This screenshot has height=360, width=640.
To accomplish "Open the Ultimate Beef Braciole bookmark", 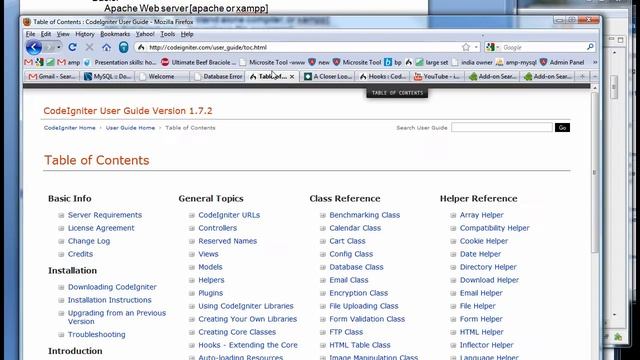I will (x=199, y=62).
